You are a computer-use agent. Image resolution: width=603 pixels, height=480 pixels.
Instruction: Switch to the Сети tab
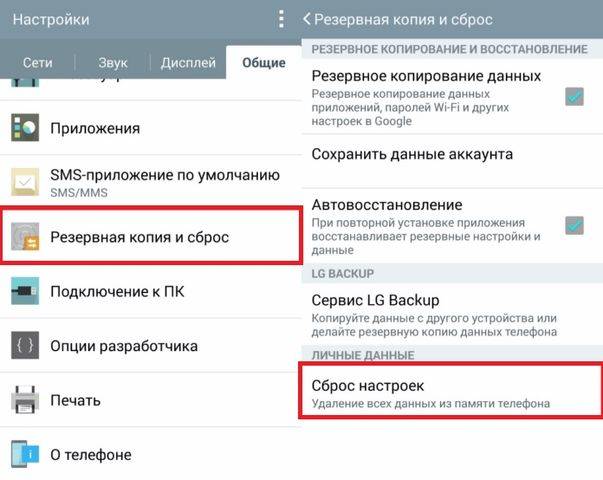click(38, 63)
